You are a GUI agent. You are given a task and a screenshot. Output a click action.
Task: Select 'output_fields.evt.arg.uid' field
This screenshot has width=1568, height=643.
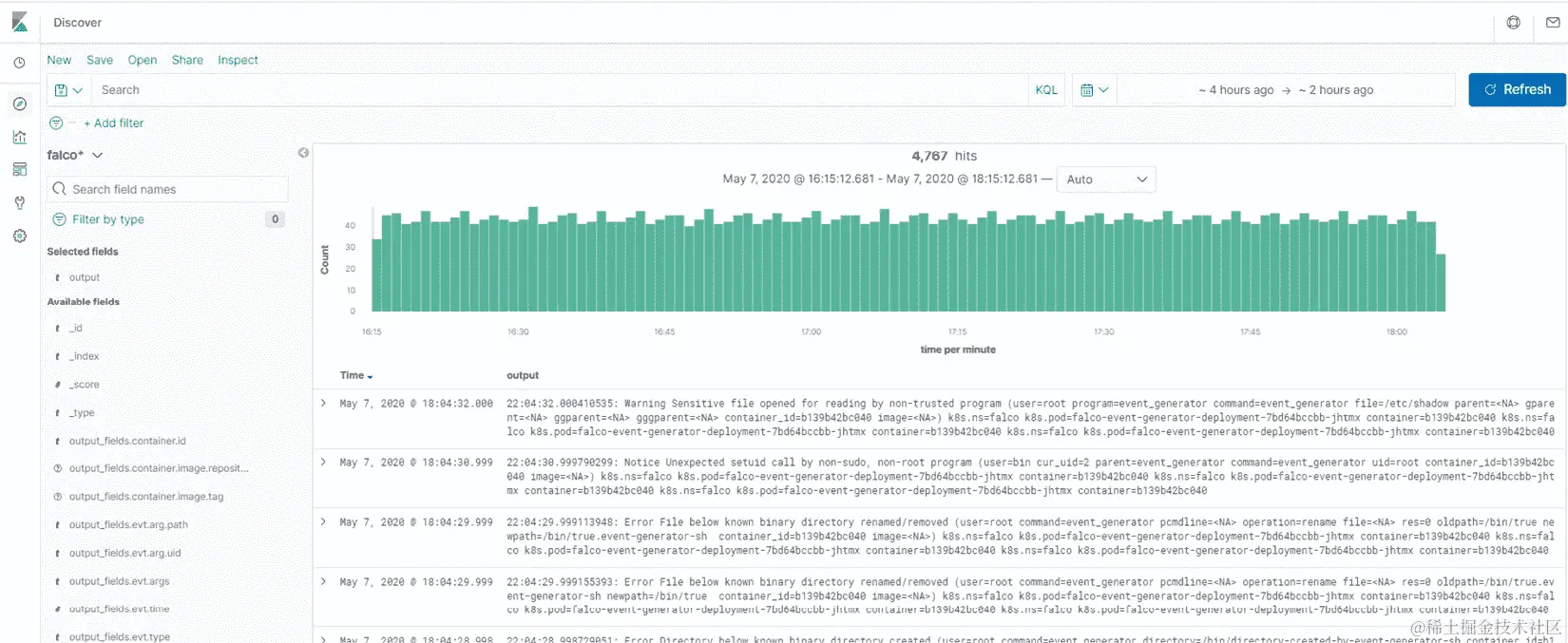(124, 553)
